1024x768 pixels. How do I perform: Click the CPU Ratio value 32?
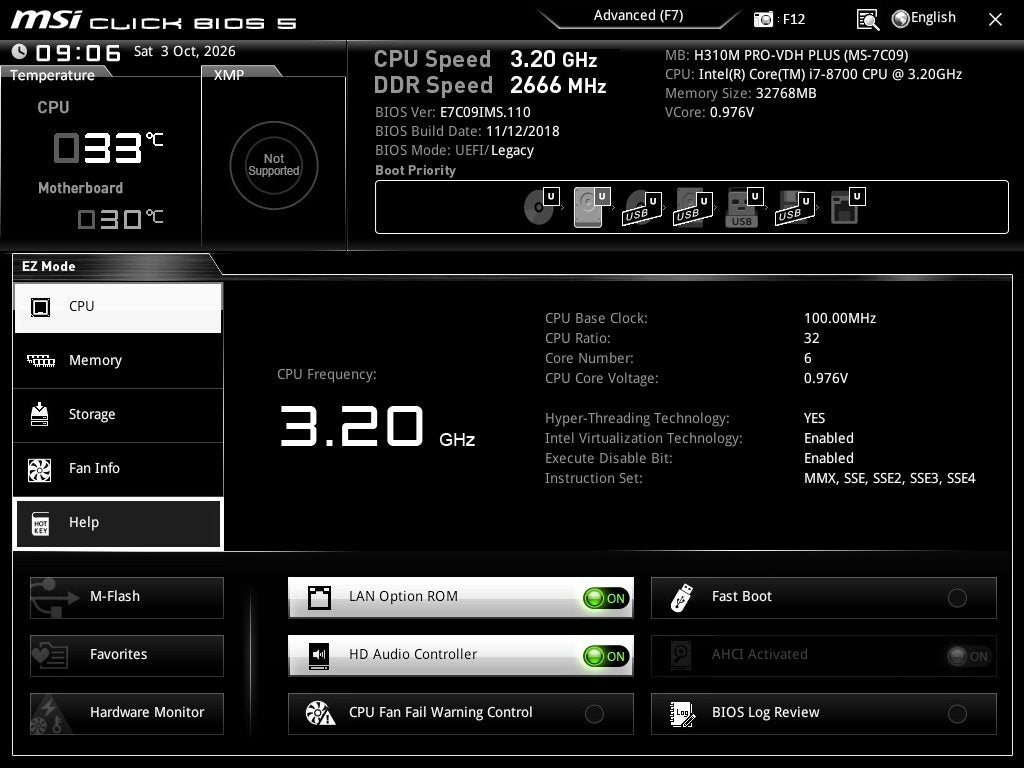point(811,338)
